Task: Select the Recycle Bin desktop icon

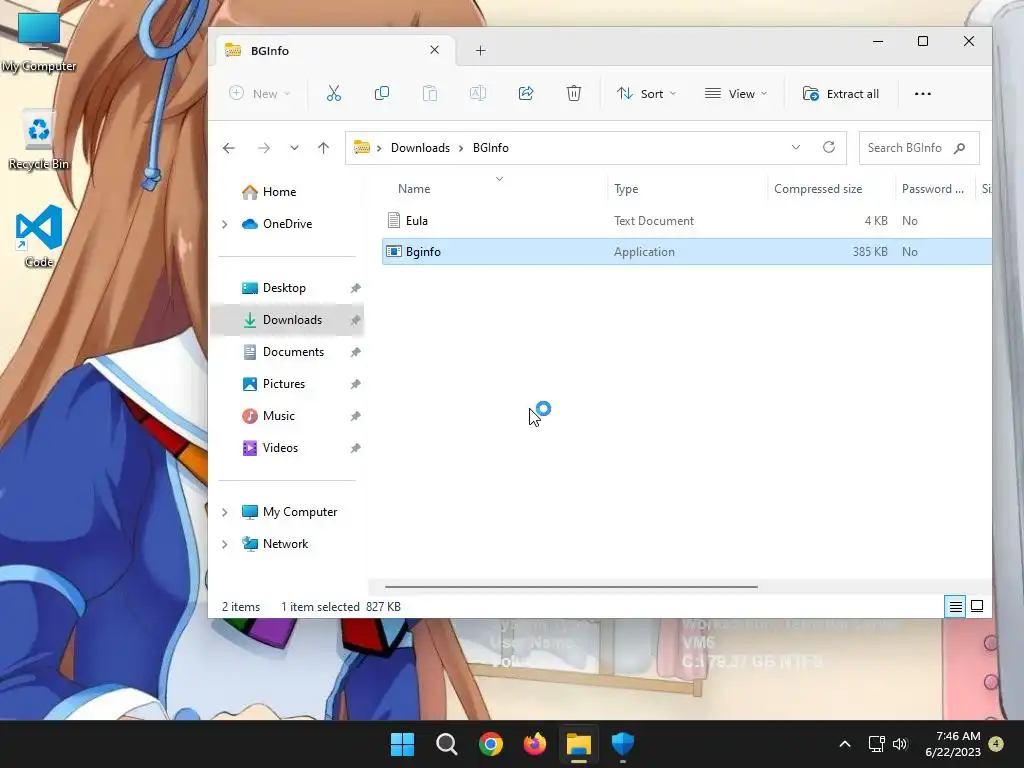Action: [x=39, y=140]
